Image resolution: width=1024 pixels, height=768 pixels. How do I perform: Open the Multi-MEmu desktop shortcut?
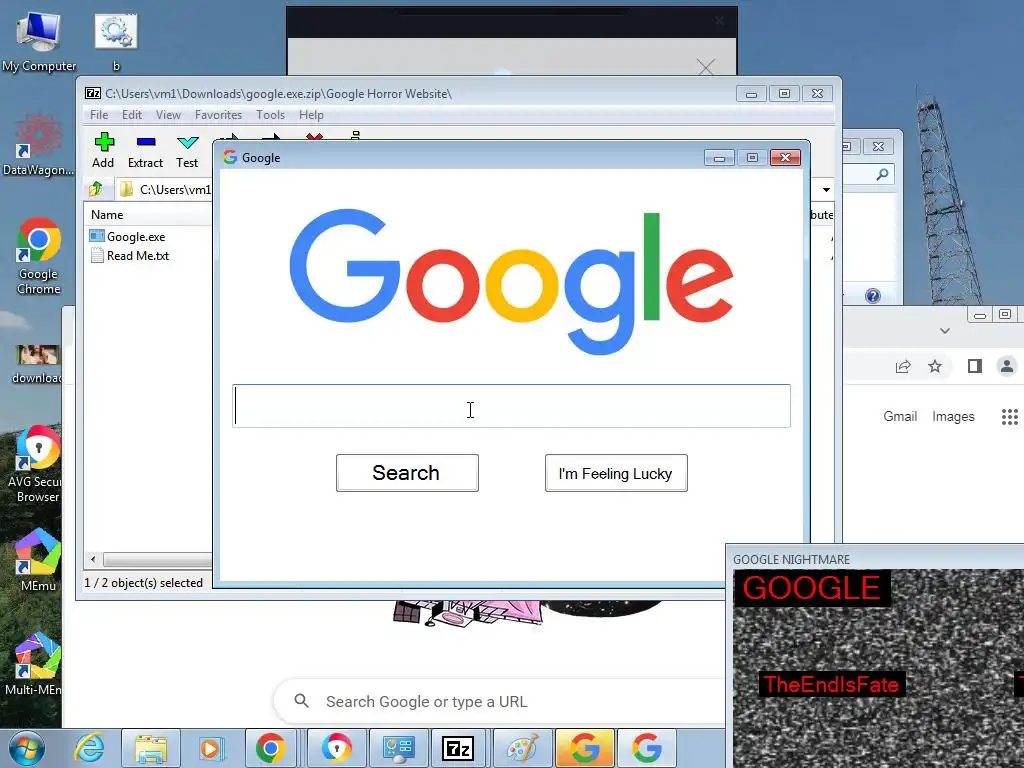34,663
